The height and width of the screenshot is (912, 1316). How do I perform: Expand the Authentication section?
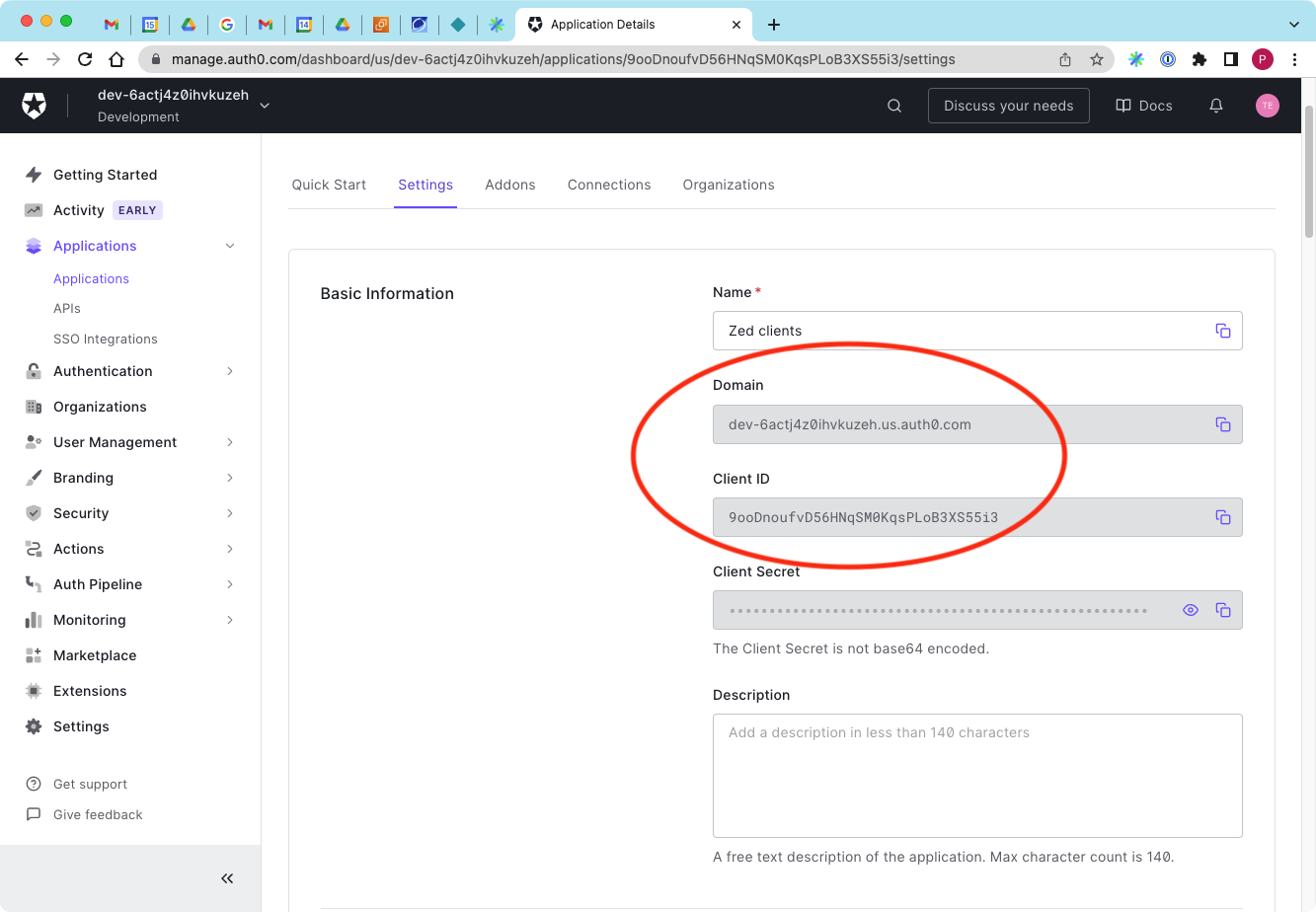(230, 371)
